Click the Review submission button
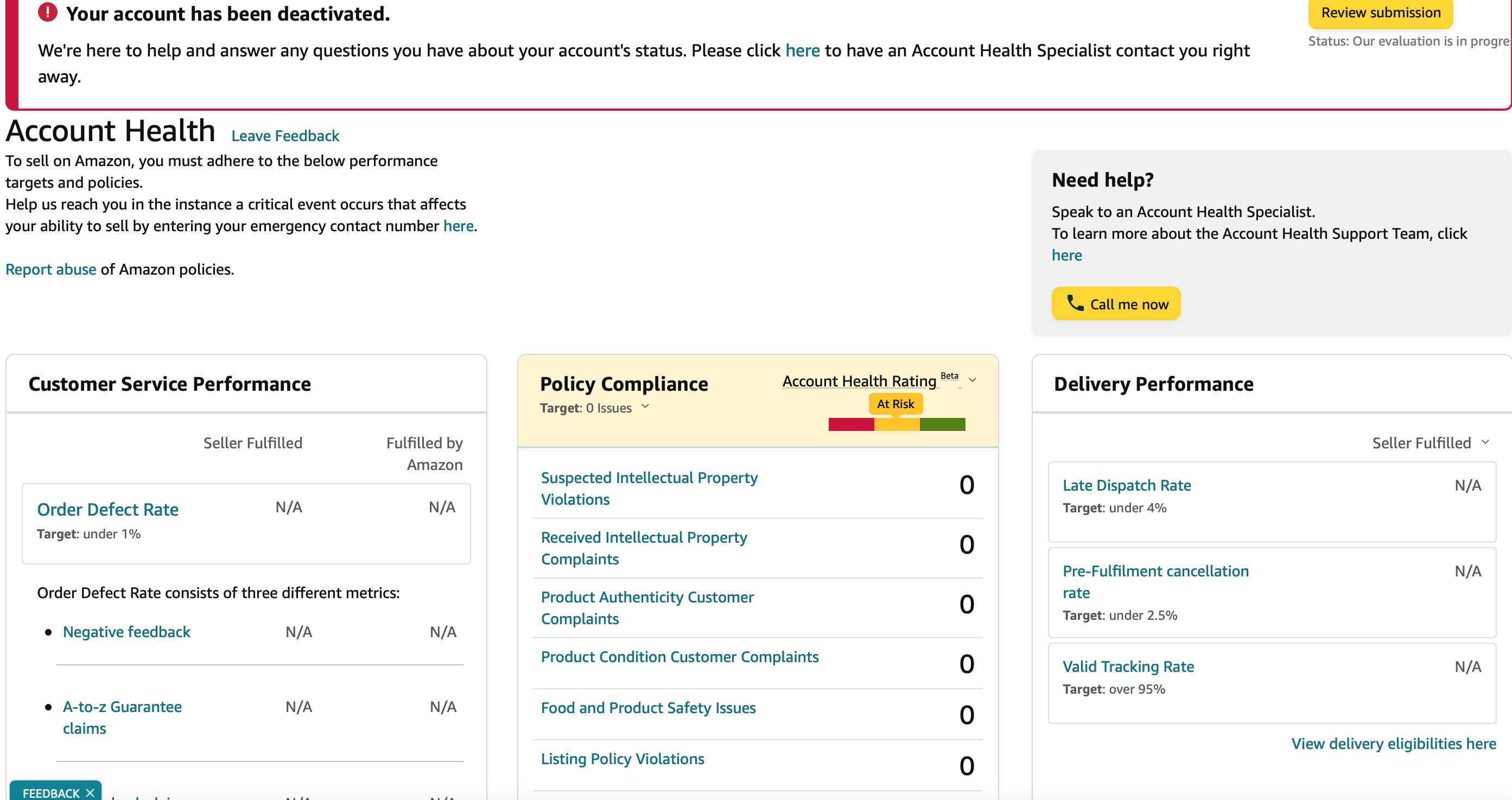 [1381, 13]
